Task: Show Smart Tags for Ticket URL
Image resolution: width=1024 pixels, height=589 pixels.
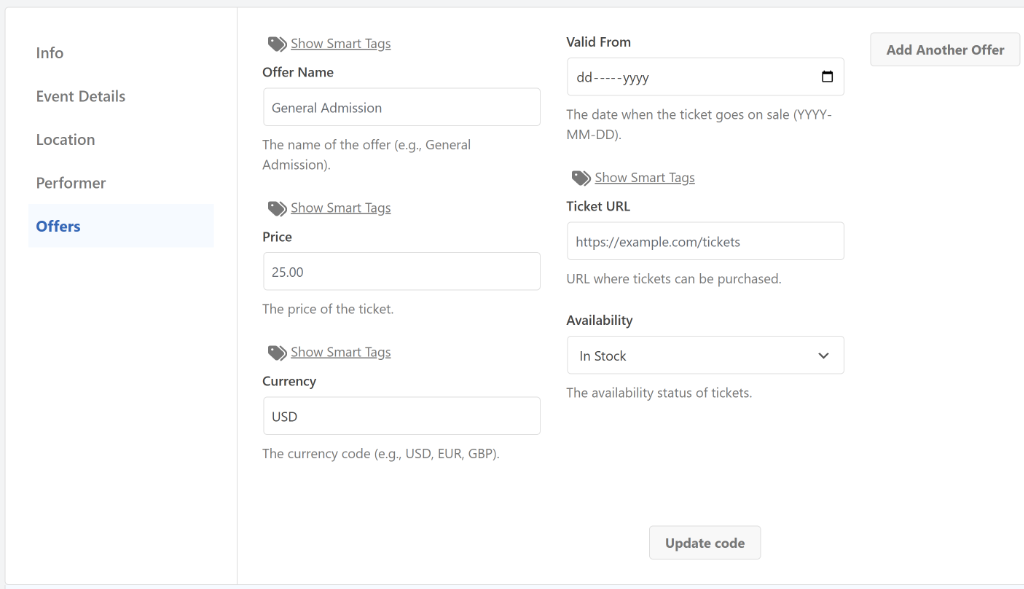Action: tap(644, 178)
